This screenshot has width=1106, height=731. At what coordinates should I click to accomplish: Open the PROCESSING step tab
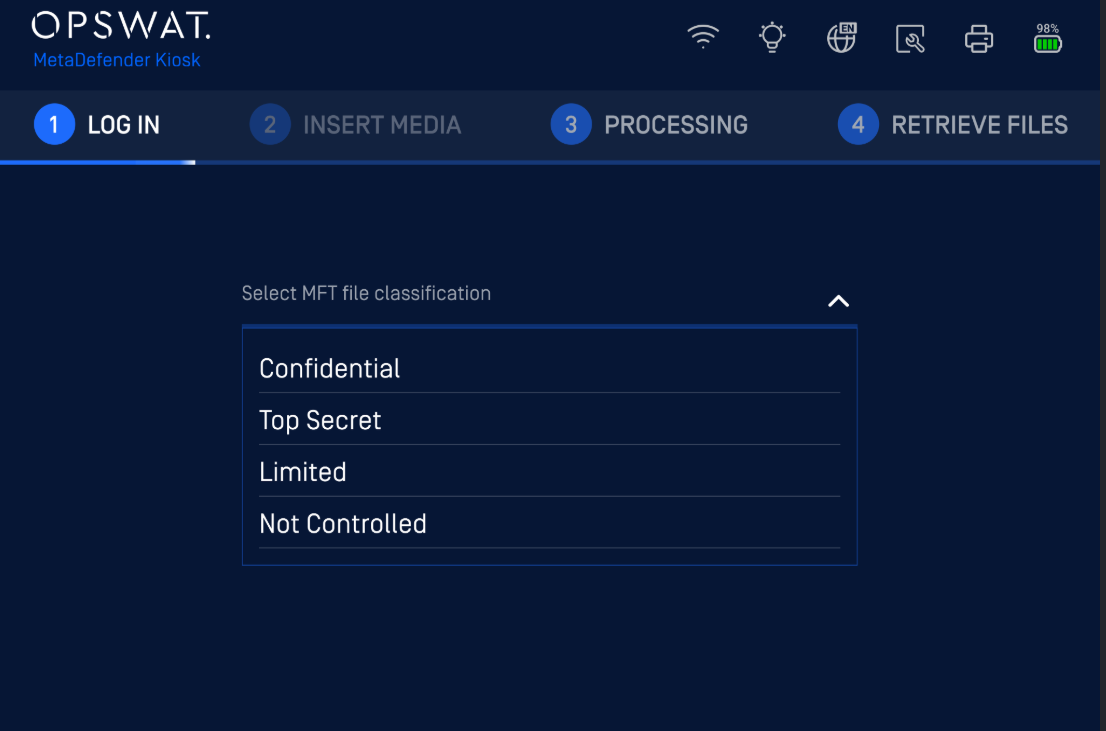pyautogui.click(x=676, y=125)
